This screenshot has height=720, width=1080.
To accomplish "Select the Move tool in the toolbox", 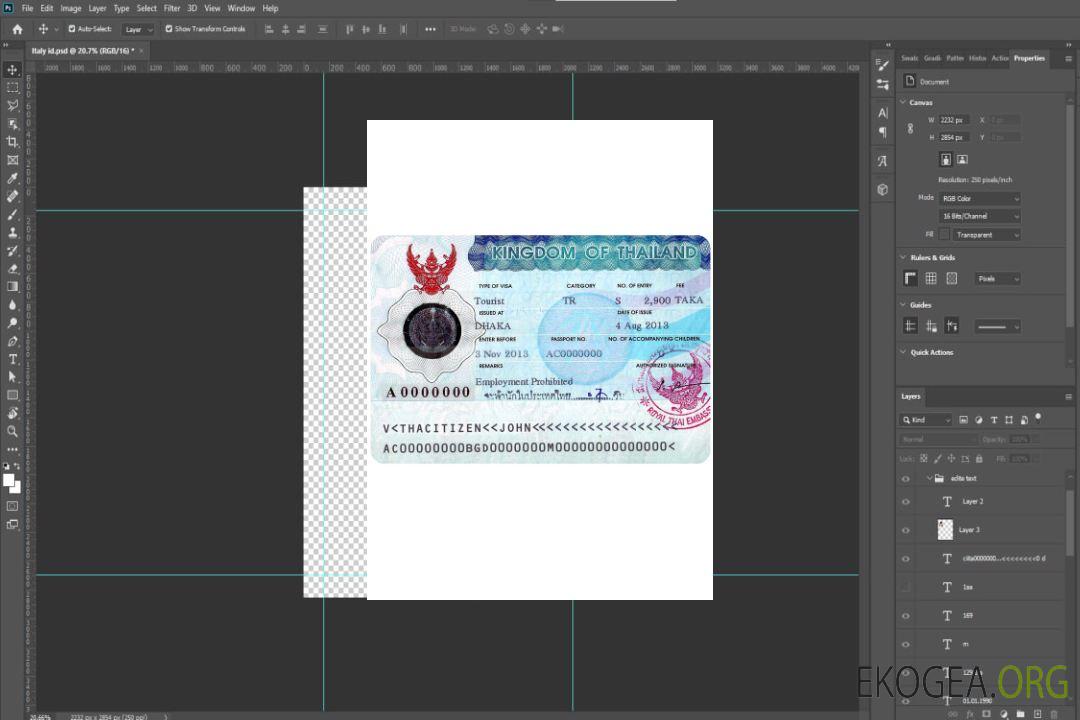I will 12,70.
